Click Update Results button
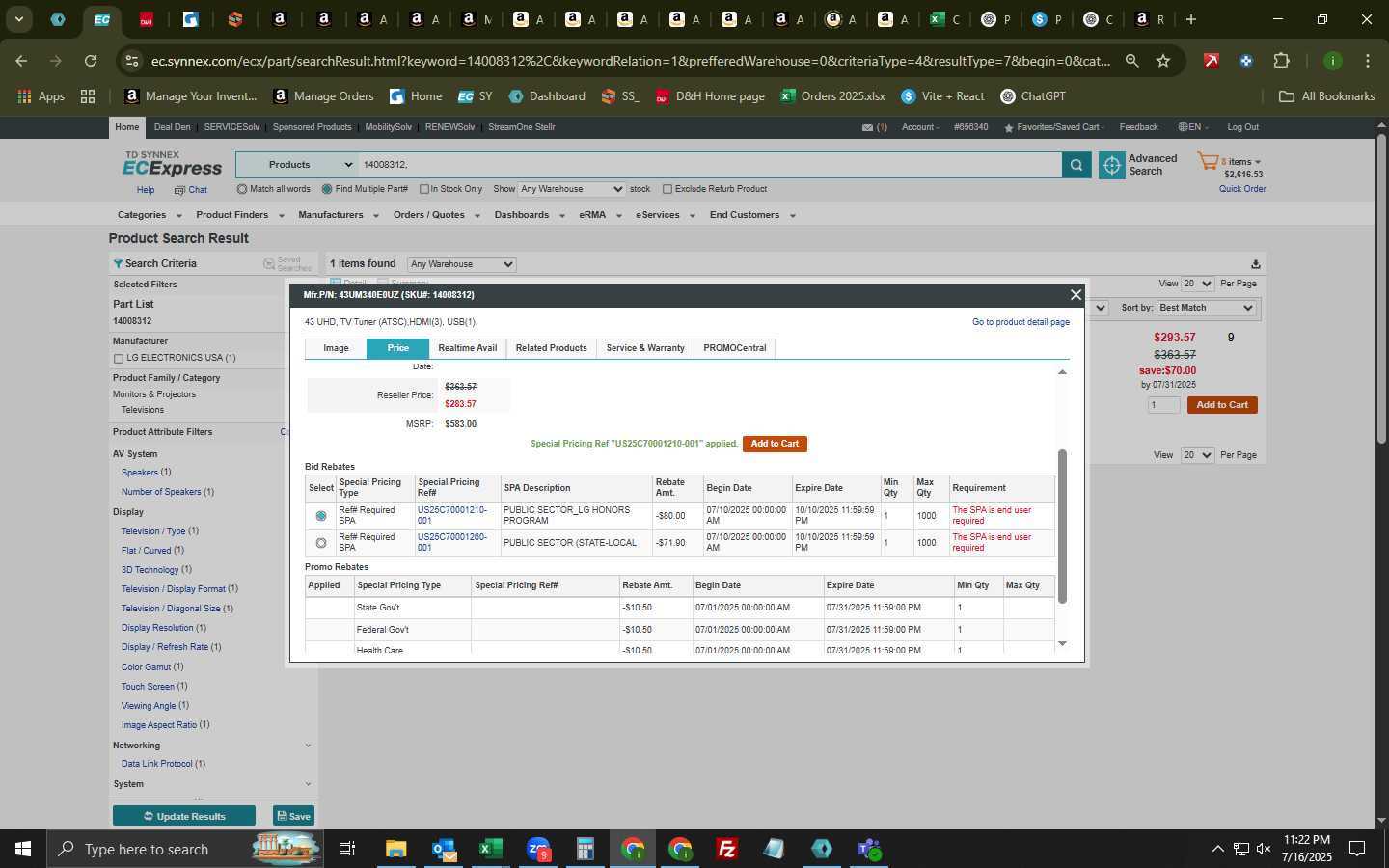This screenshot has width=1389, height=868. 184,816
